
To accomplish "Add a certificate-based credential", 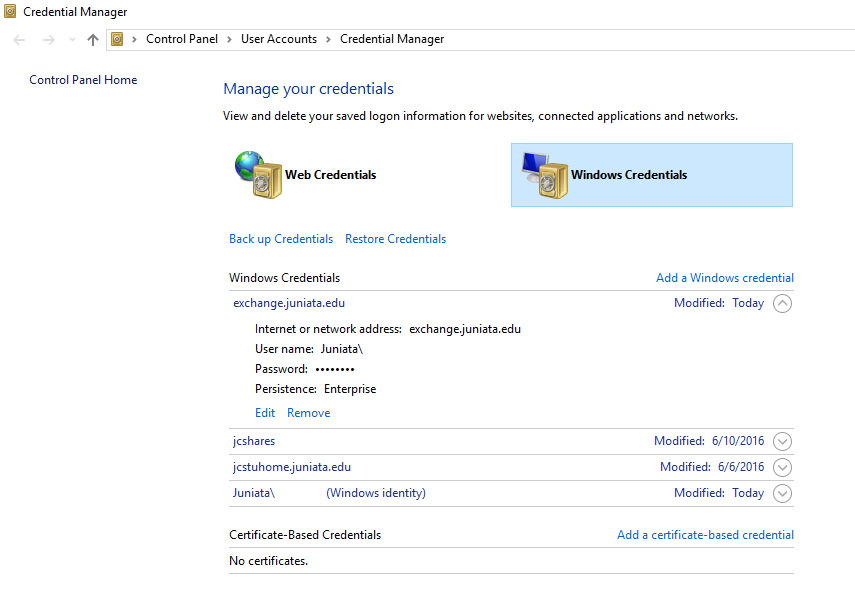I will pos(705,535).
